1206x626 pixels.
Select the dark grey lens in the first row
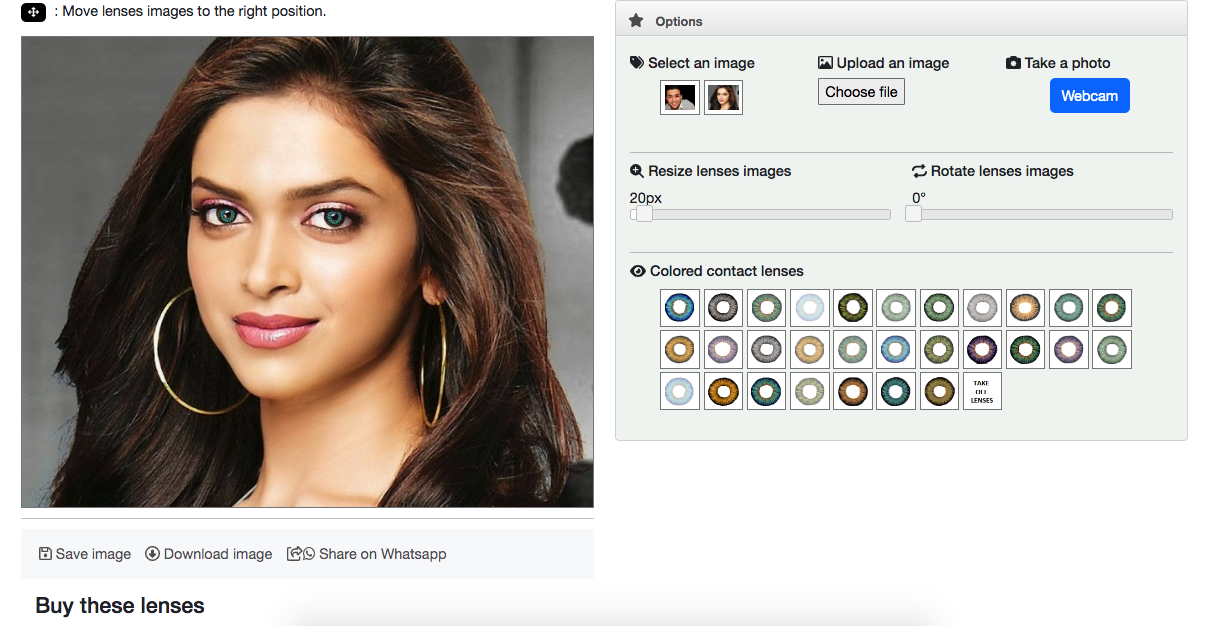click(724, 308)
